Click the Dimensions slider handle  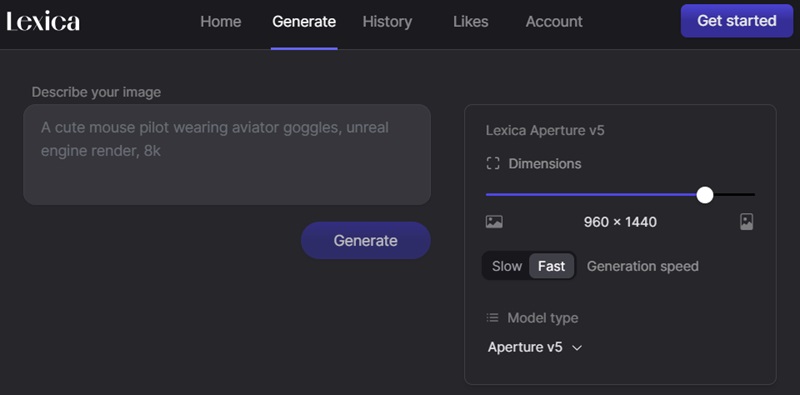click(705, 194)
